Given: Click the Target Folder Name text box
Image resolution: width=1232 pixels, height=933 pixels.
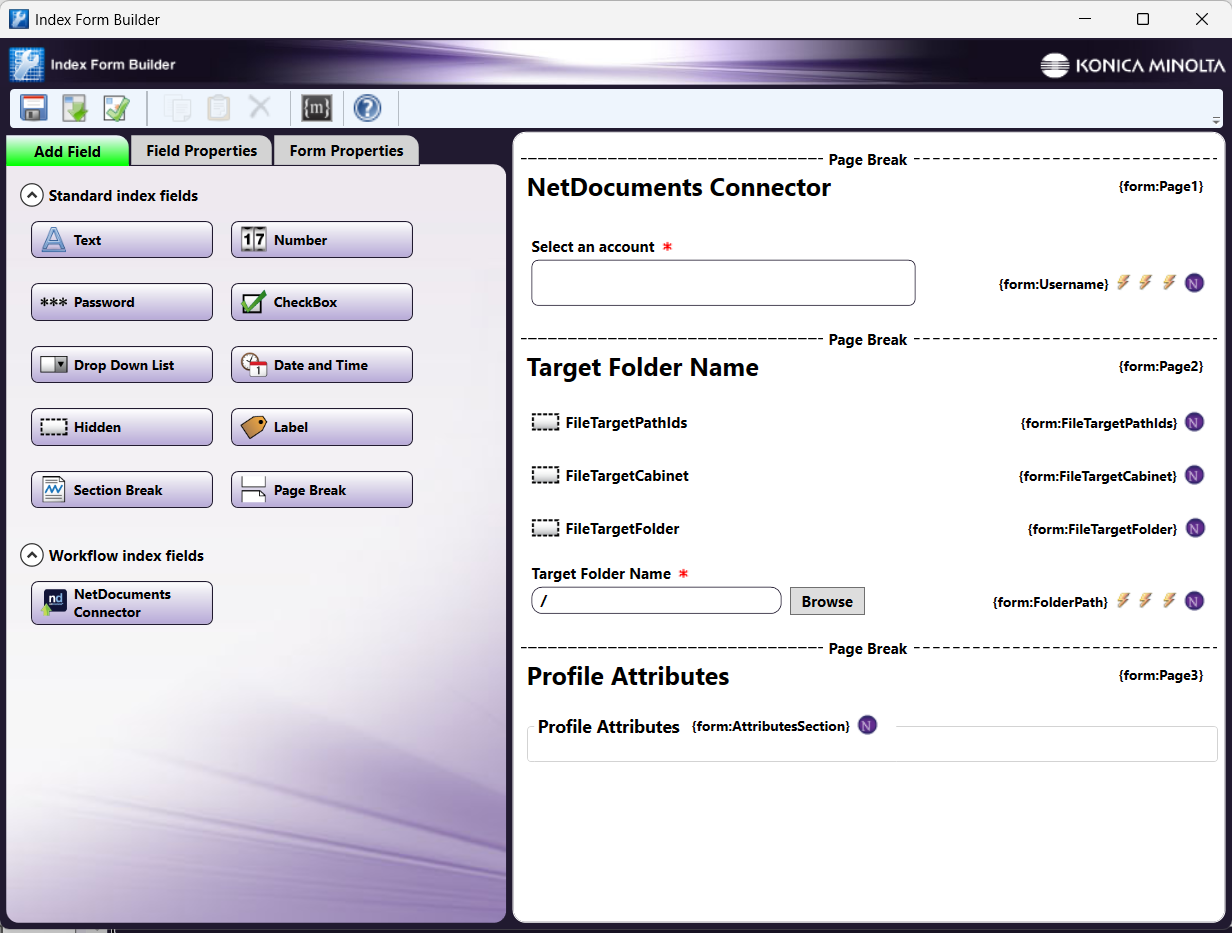Looking at the screenshot, I should 656,601.
